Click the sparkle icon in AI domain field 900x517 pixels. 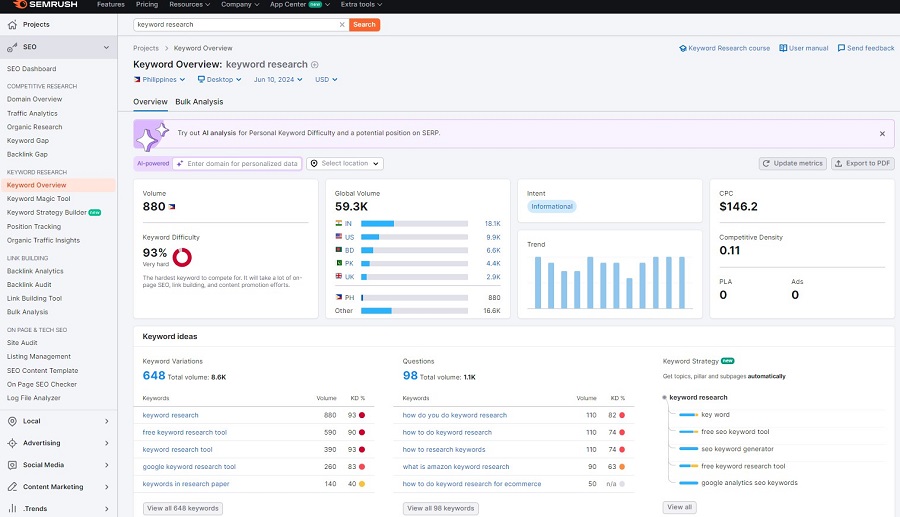[x=180, y=164]
